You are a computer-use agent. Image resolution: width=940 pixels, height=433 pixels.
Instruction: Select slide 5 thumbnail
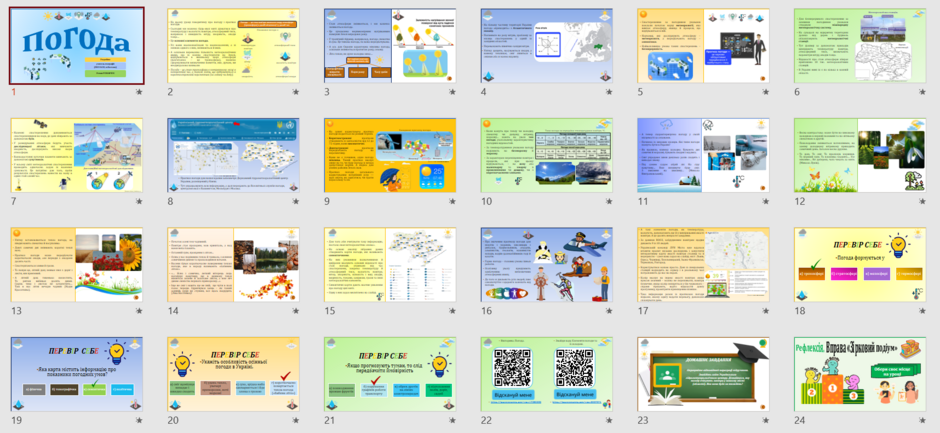703,46
